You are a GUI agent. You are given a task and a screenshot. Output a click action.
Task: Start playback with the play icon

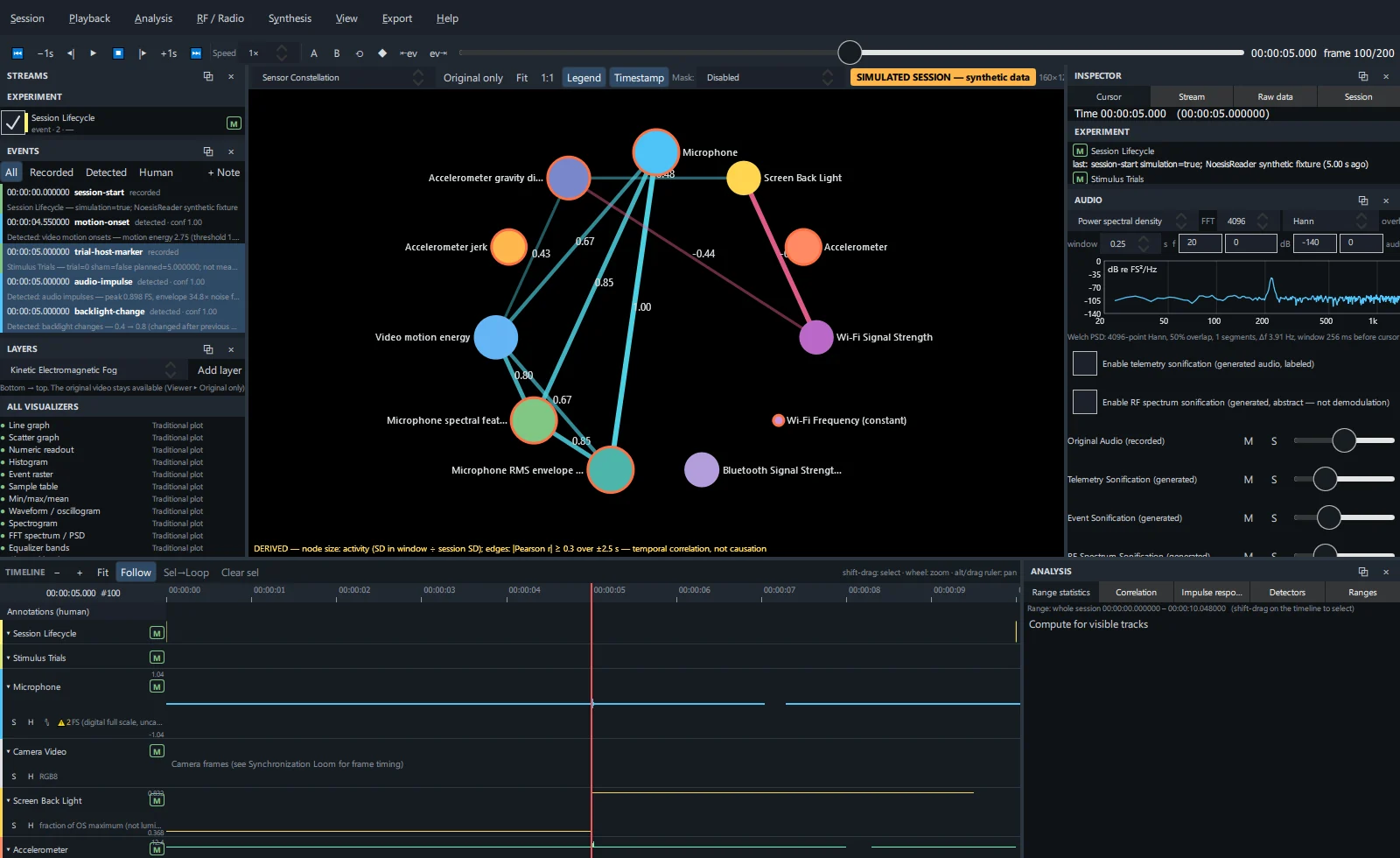pyautogui.click(x=94, y=53)
